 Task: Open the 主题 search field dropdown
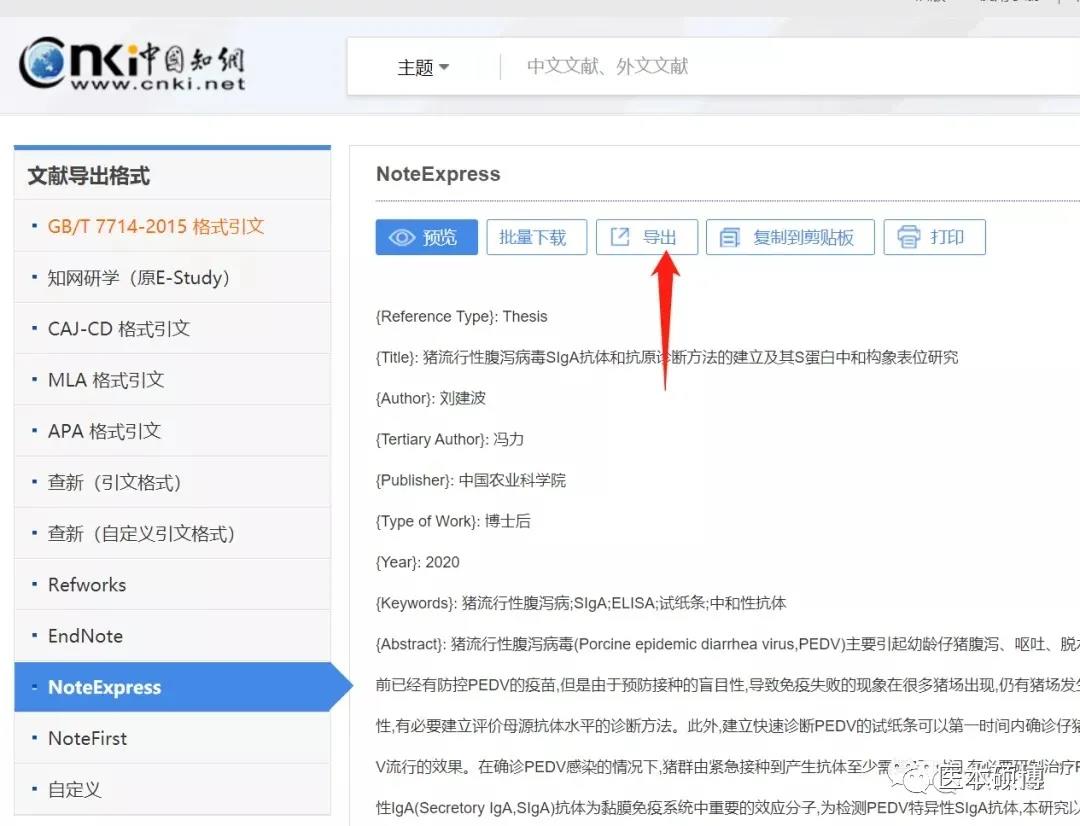(x=423, y=67)
